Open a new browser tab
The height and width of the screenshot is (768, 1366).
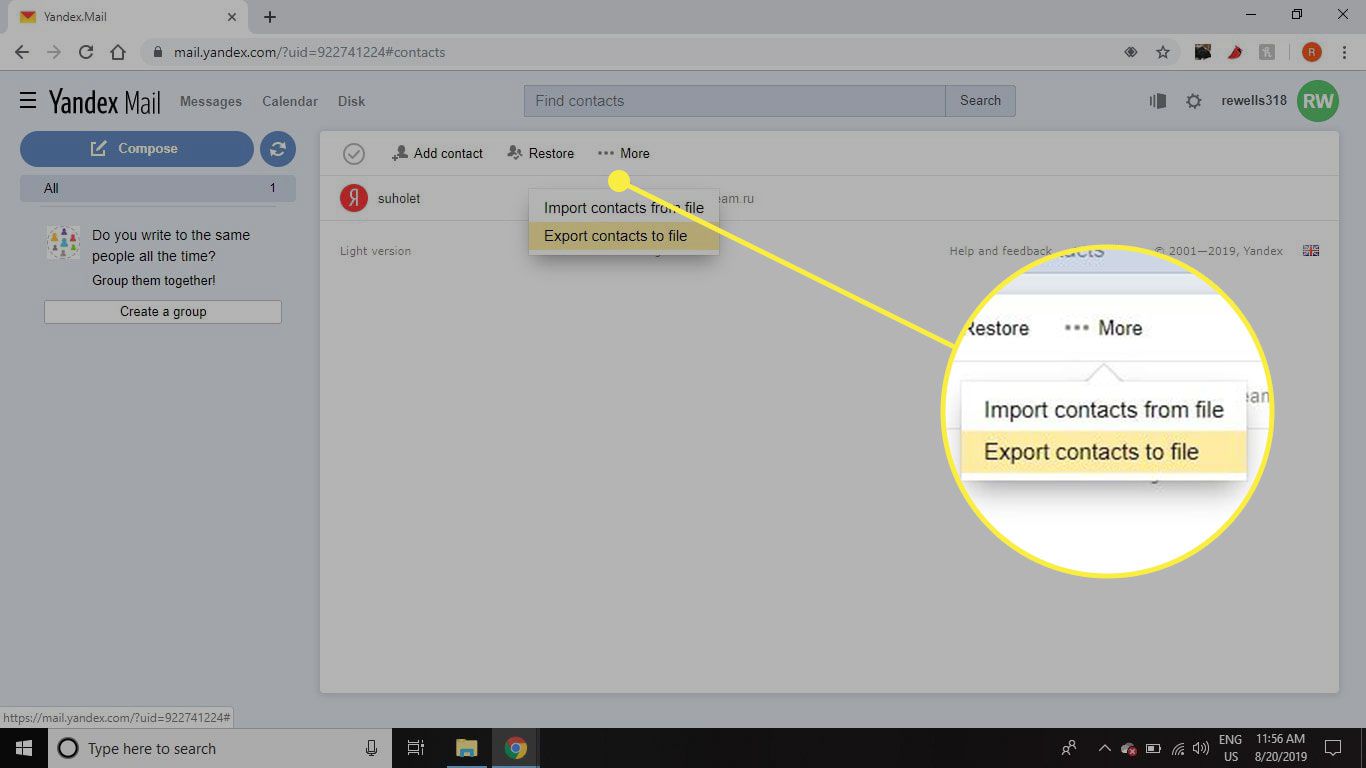(270, 17)
